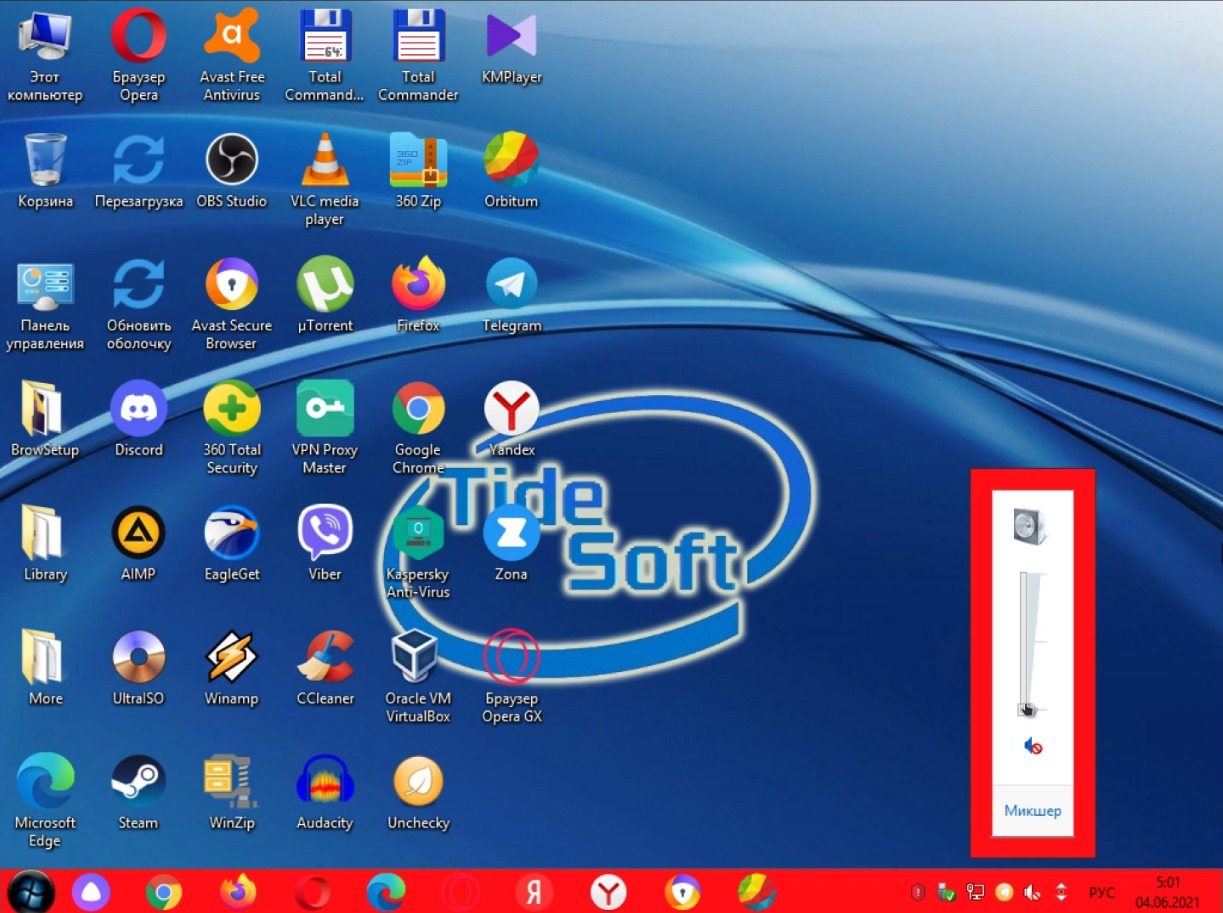
Task: Click the Steam desktop icon
Action: click(138, 783)
